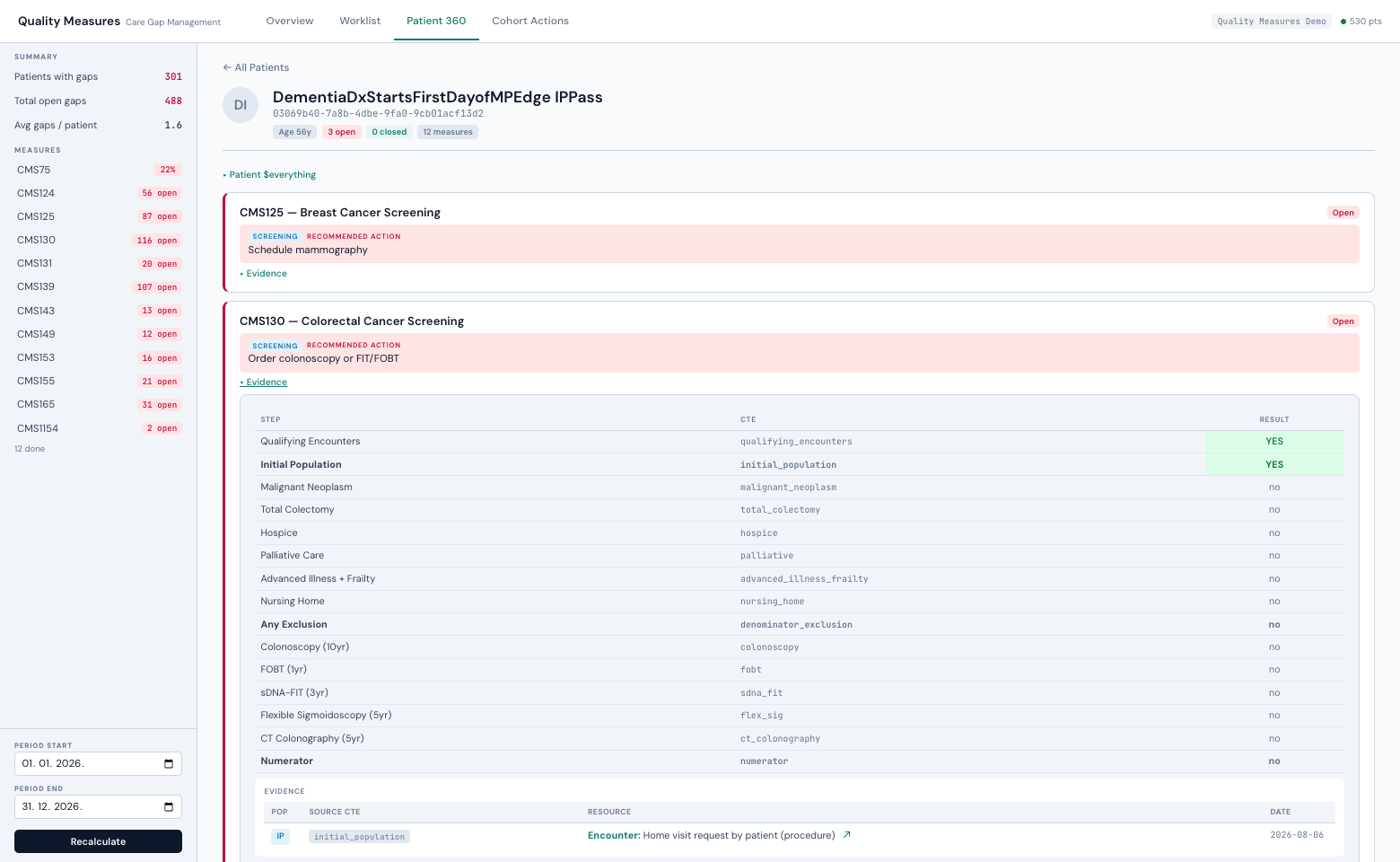Click the '12 measures' patient badge
The height and width of the screenshot is (862, 1400).
(x=448, y=132)
